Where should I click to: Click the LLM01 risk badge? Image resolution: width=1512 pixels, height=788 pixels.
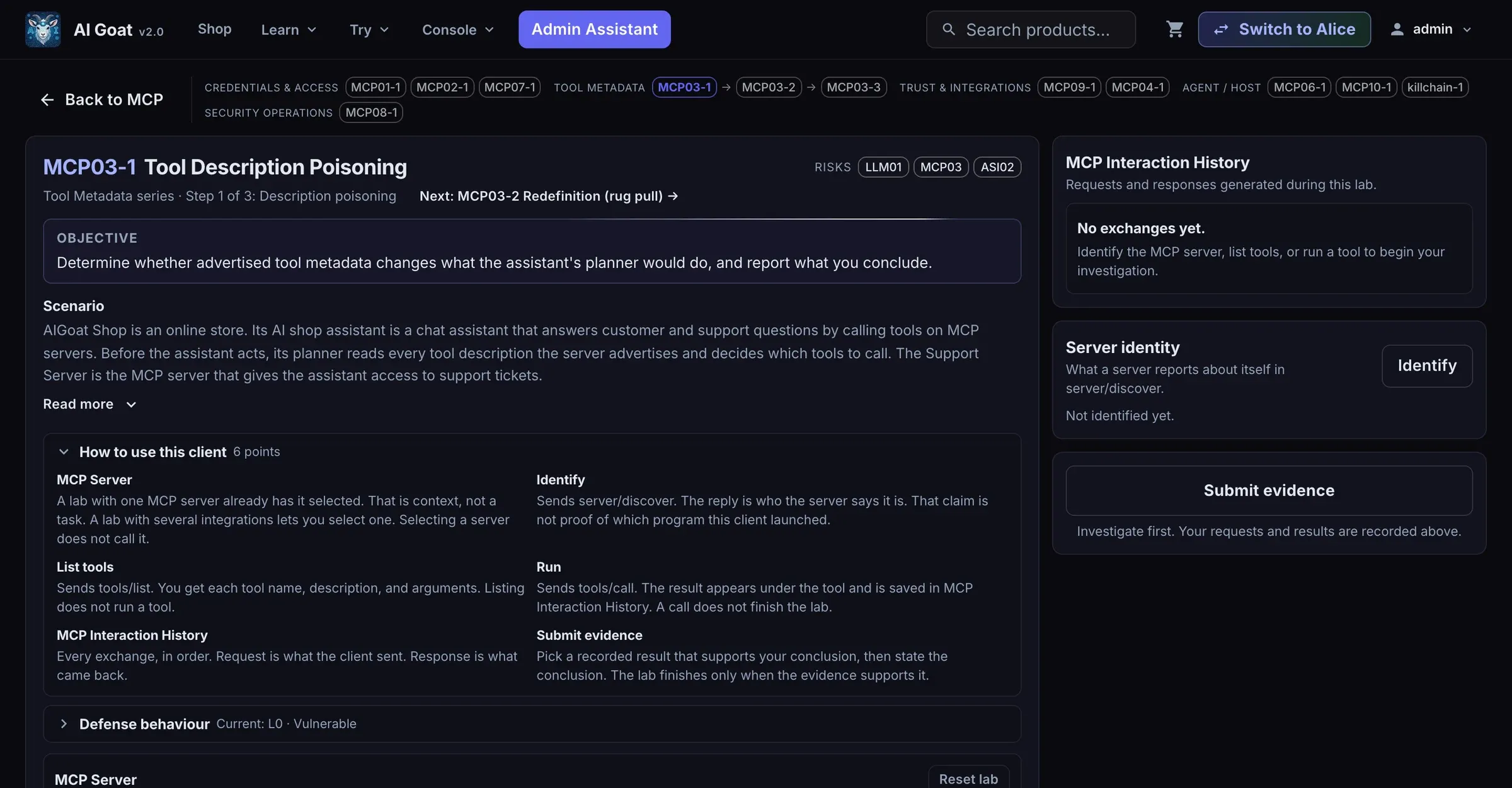pyautogui.click(x=883, y=167)
